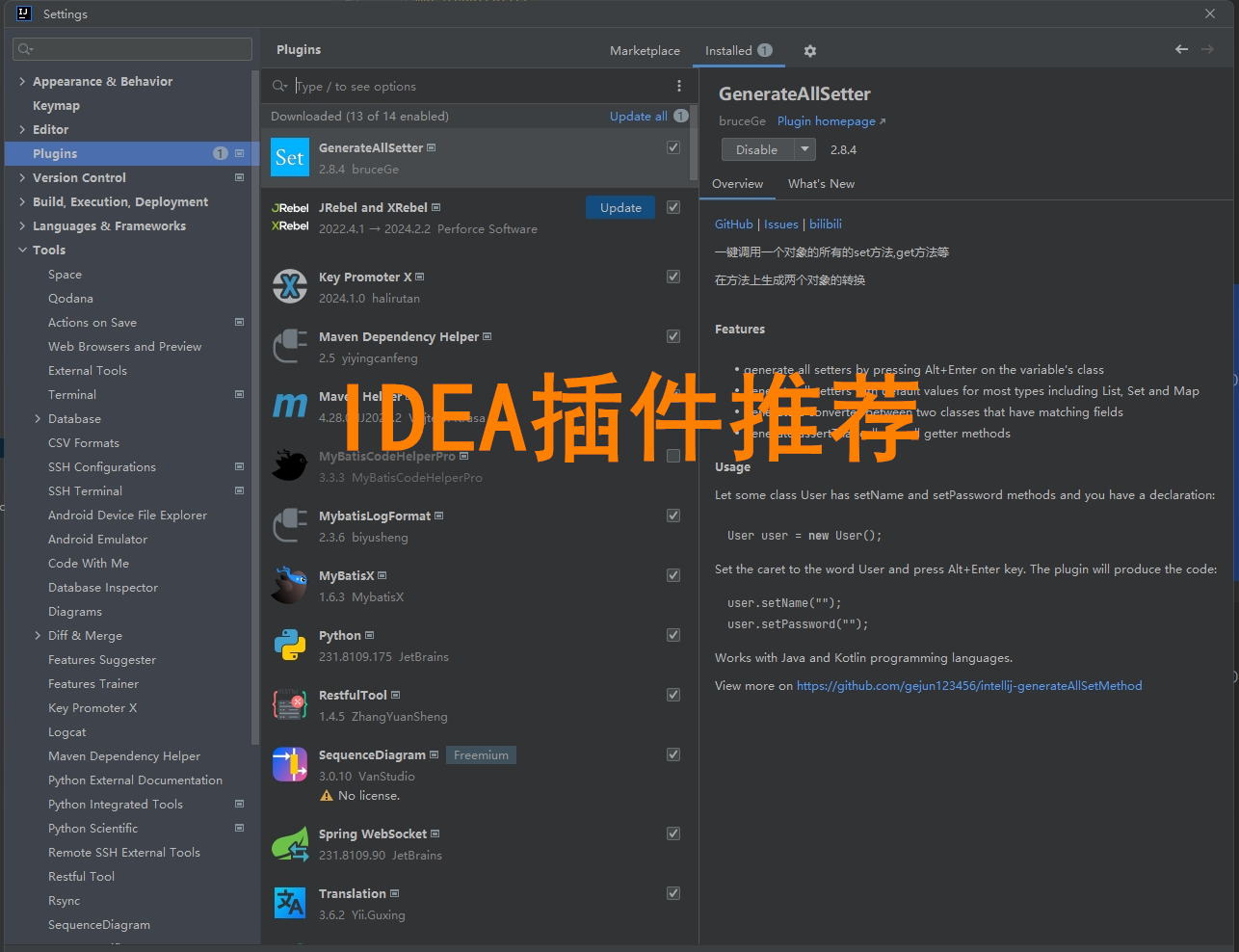Click the settings search magnifier icon
The width and height of the screenshot is (1239, 952).
point(25,49)
